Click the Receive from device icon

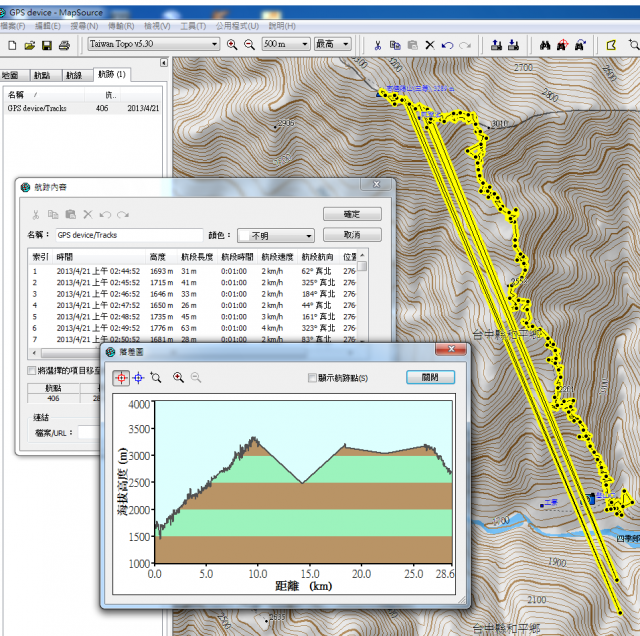point(513,45)
